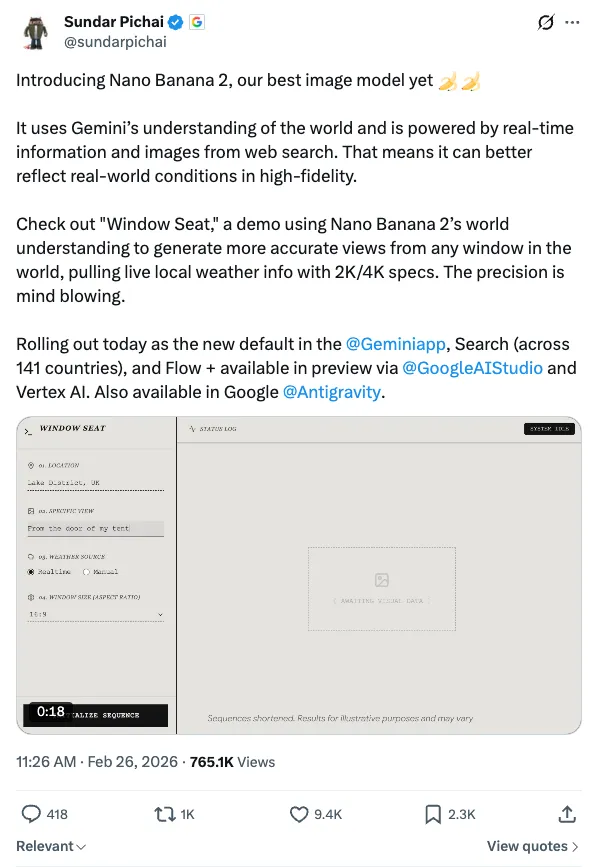The width and height of the screenshot is (598, 867).
Task: Click the gear icon next to WINDOW SIZE
Action: tap(30, 596)
